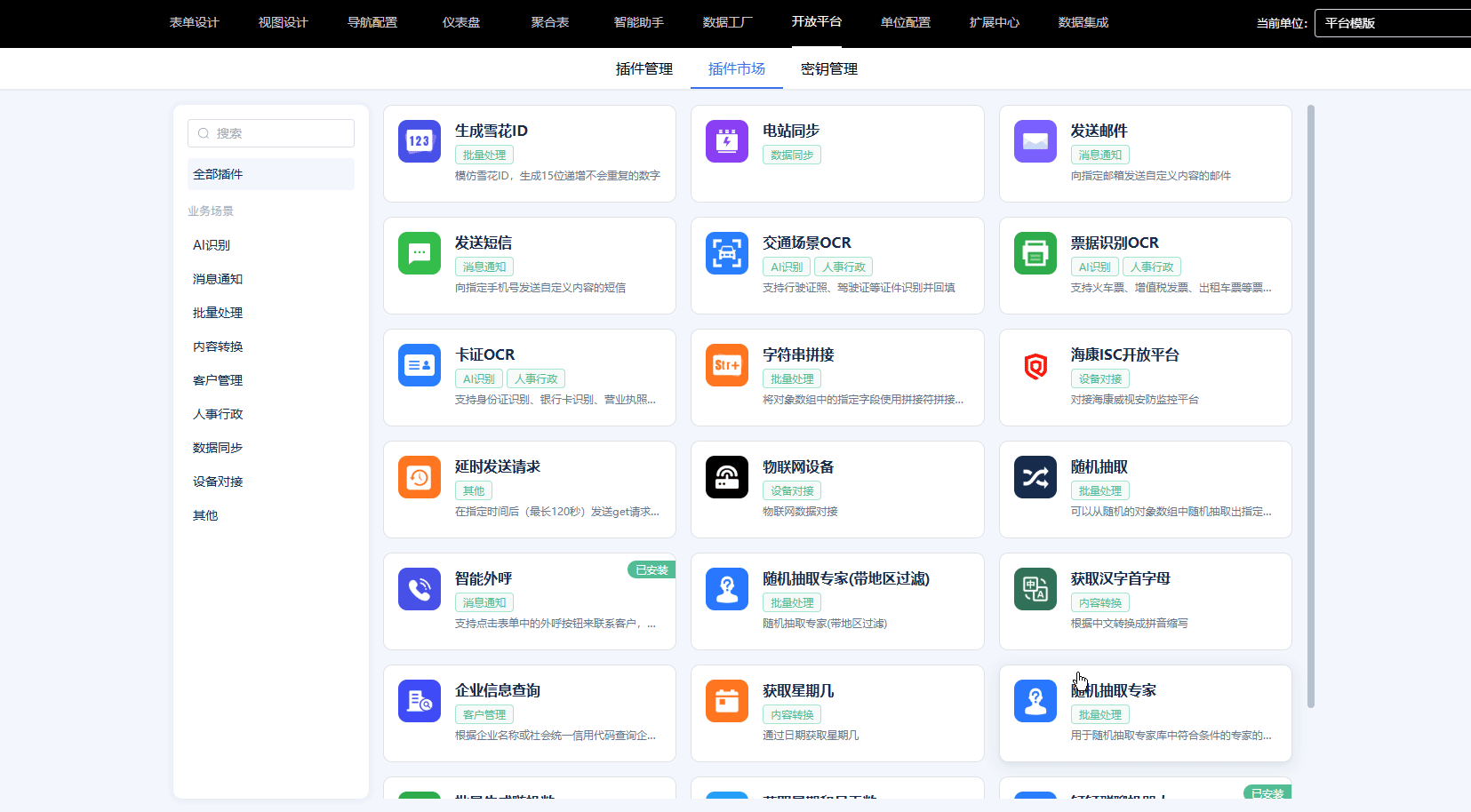Open the 电站同步 plugin icon
1471x812 pixels.
726,141
